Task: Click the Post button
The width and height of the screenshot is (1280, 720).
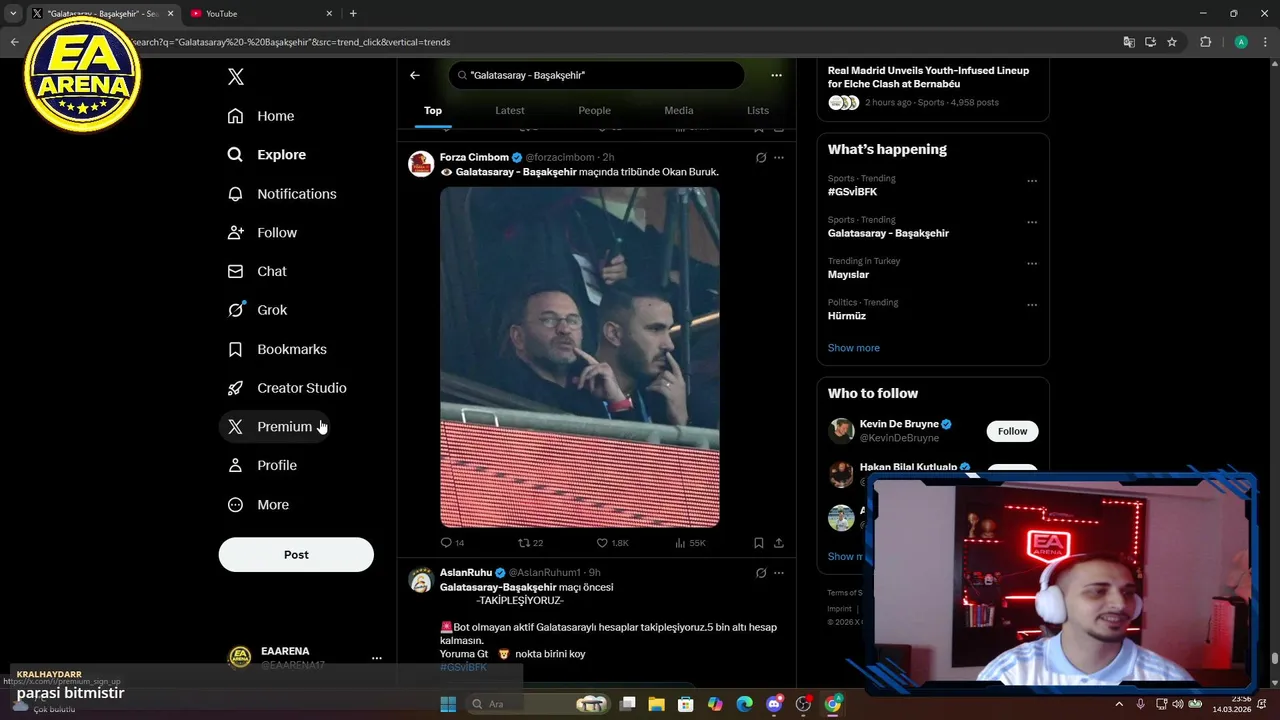Action: pos(296,555)
